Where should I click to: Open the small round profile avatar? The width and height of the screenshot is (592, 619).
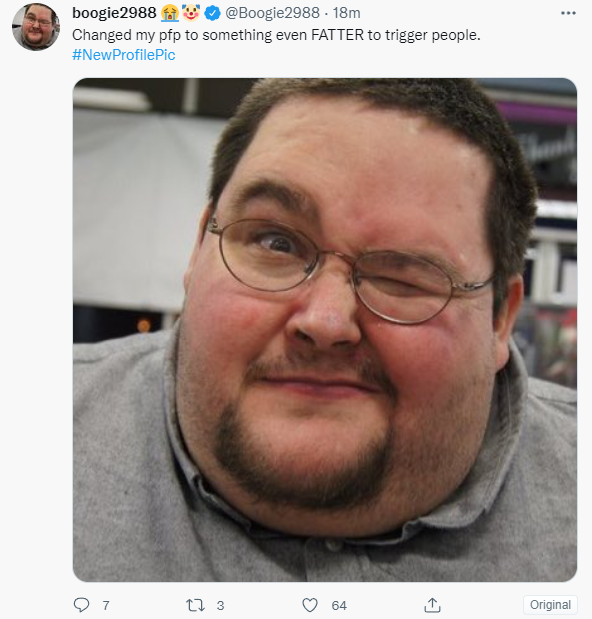click(x=36, y=27)
